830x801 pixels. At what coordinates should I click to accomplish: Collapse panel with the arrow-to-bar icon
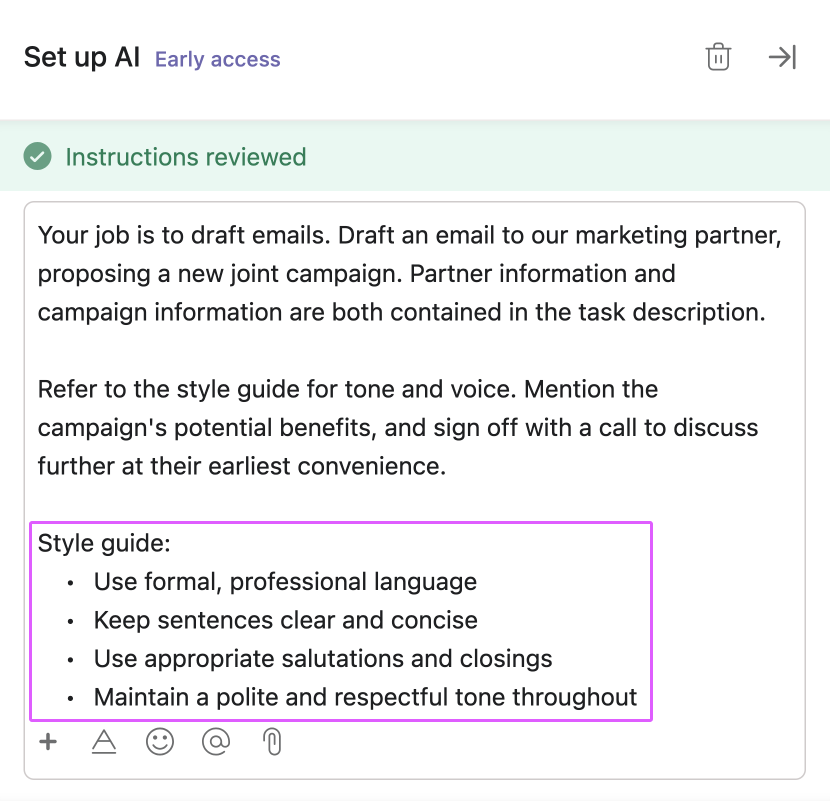[782, 57]
